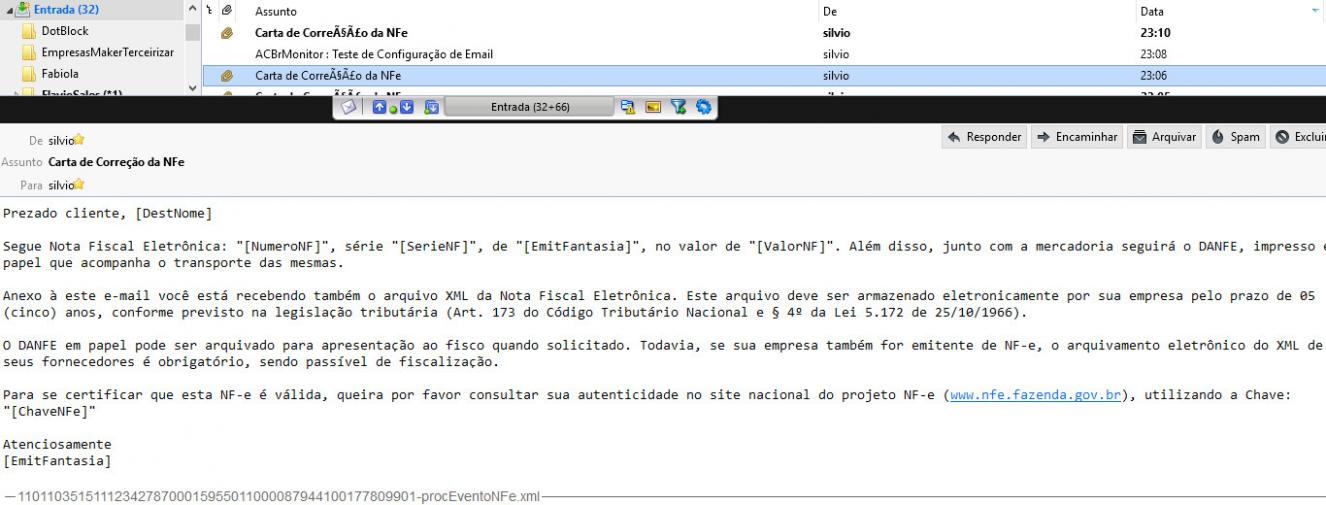Click the Fabiola folder icon

(29, 73)
